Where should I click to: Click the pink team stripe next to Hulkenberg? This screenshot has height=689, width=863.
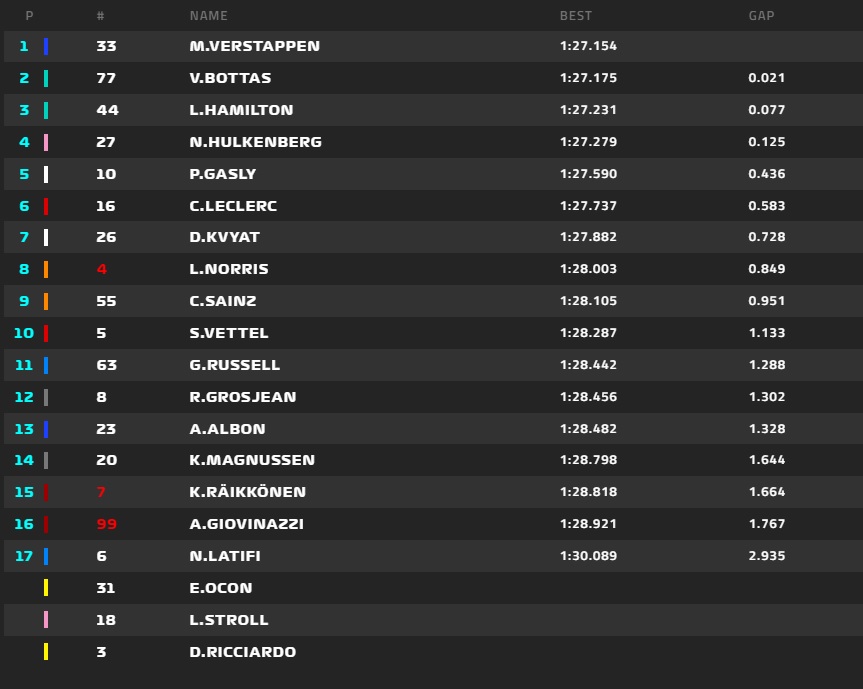(46, 143)
